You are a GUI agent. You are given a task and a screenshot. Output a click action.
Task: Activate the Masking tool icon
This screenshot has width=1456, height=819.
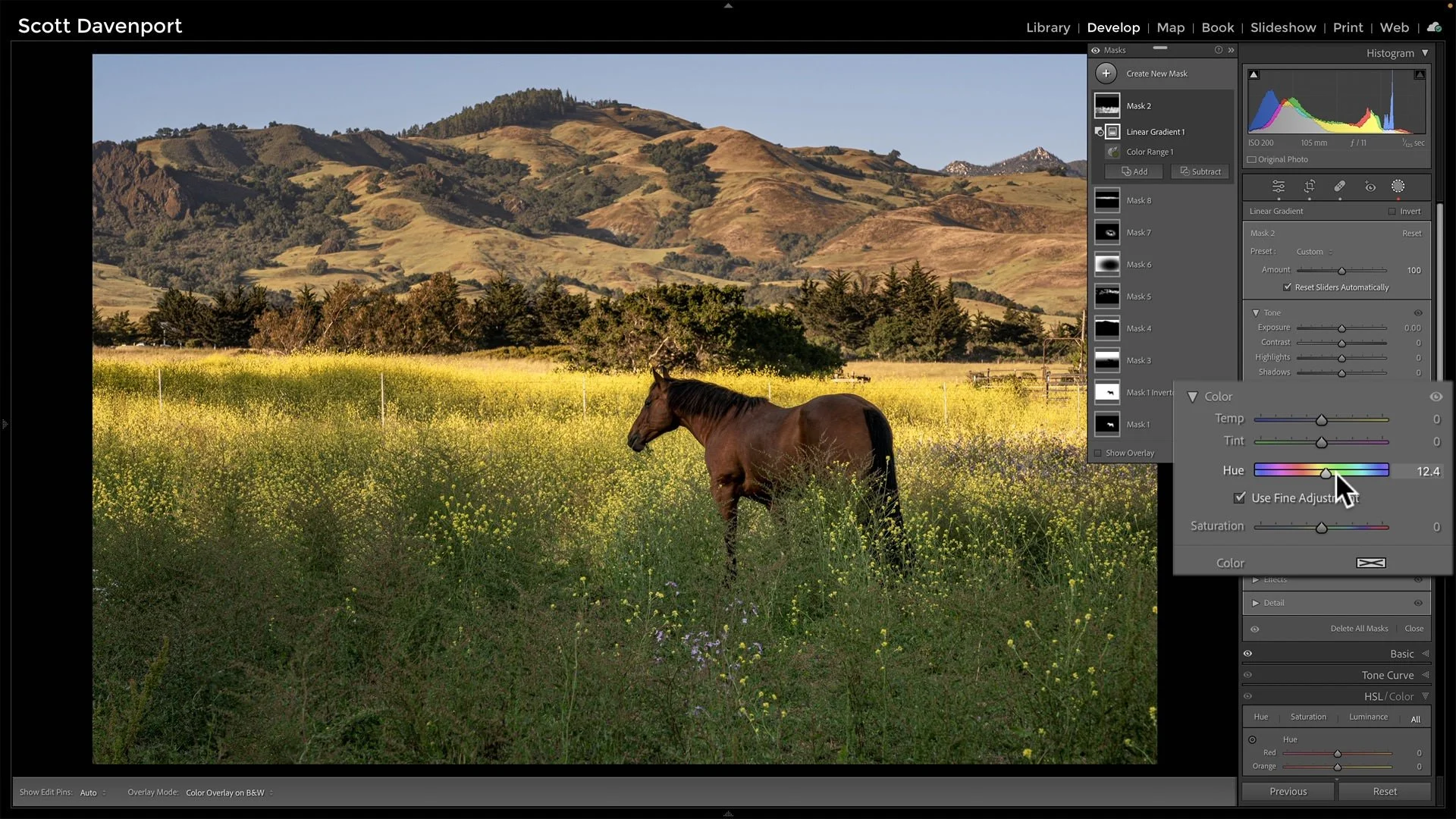coord(1398,187)
